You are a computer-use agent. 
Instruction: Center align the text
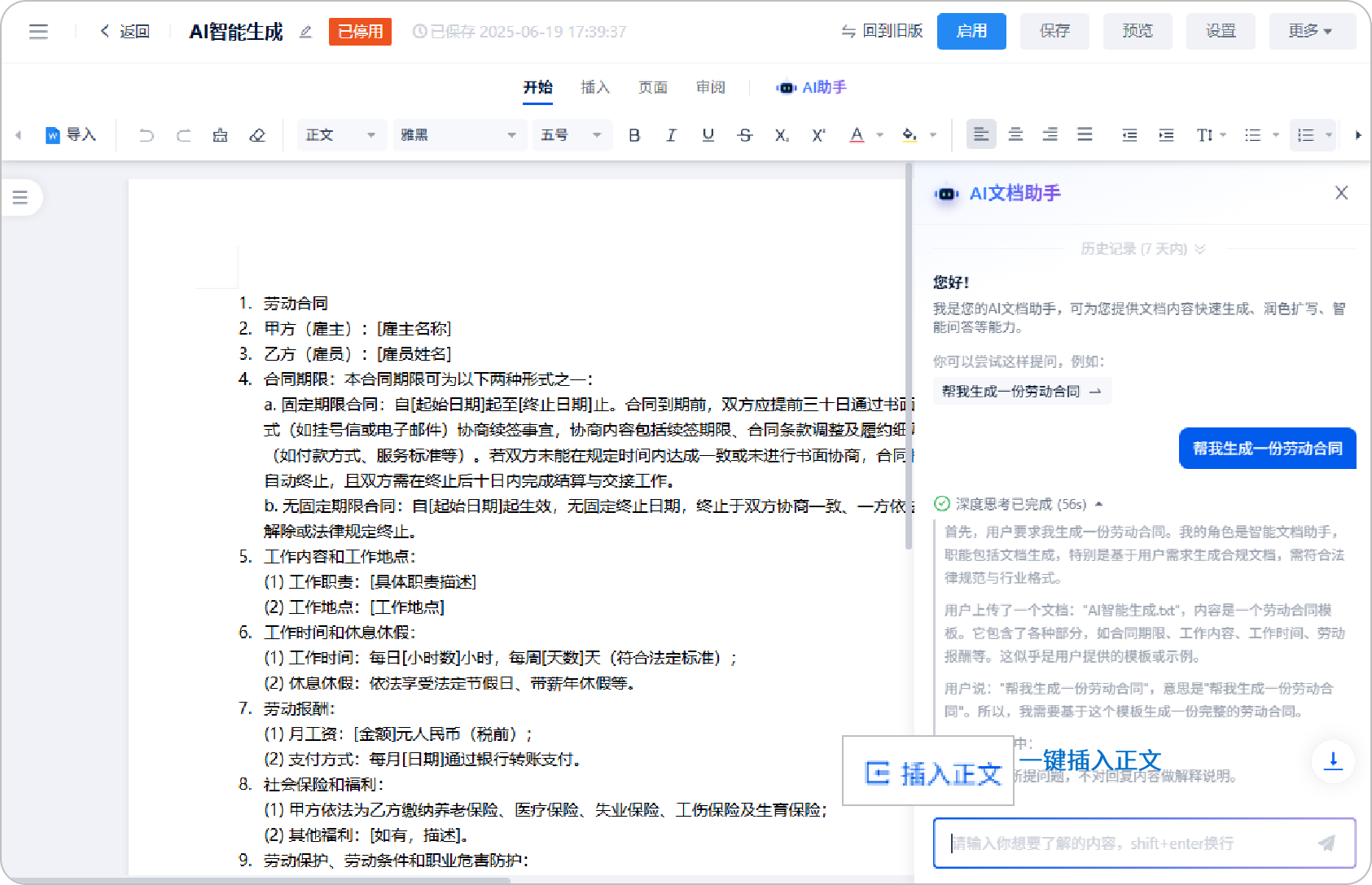[x=1015, y=135]
